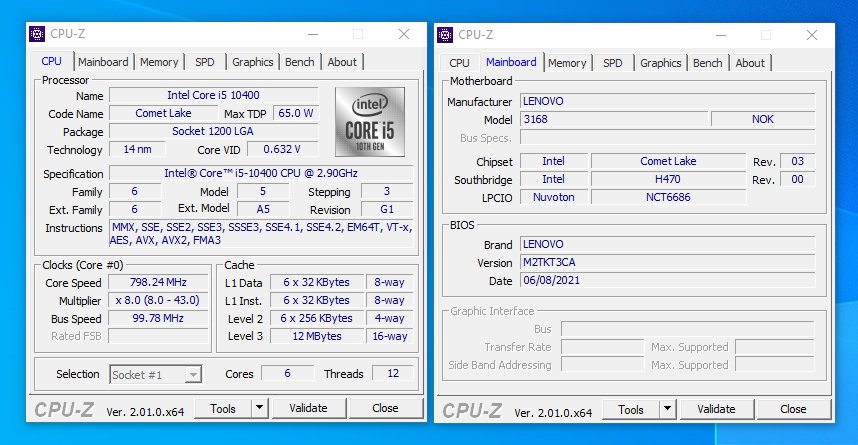
Task: Click the Core Speed value 798.24 MHz
Action: click(x=158, y=282)
